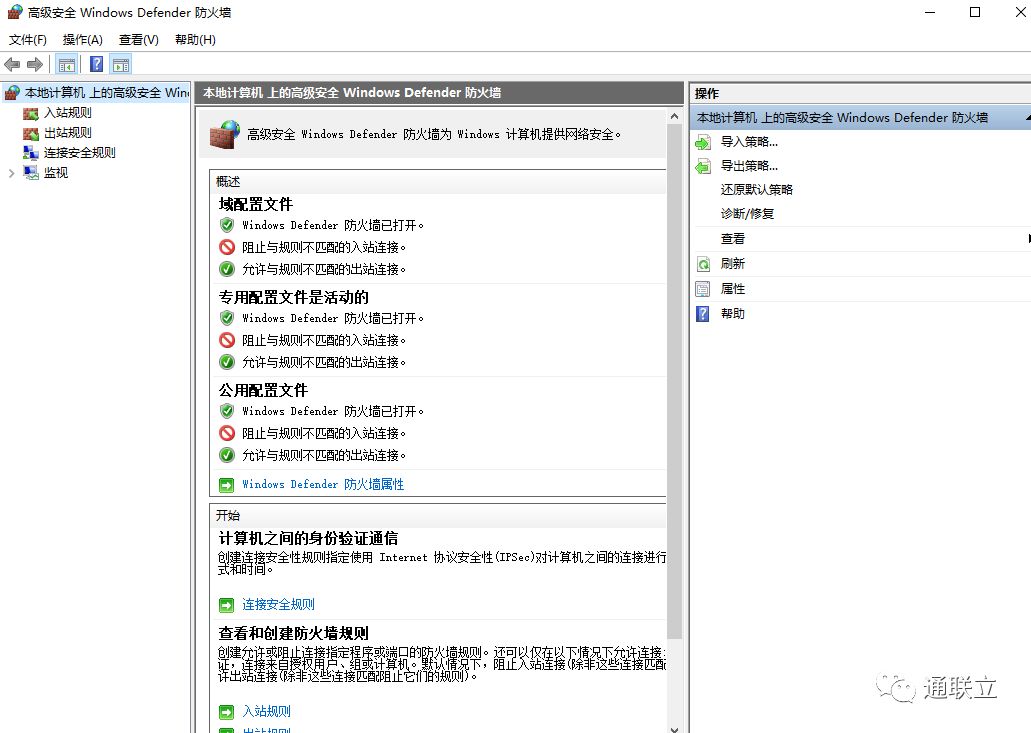Click the Forward arrow toolbar icon
Viewport: 1031px width, 733px height.
[35, 64]
